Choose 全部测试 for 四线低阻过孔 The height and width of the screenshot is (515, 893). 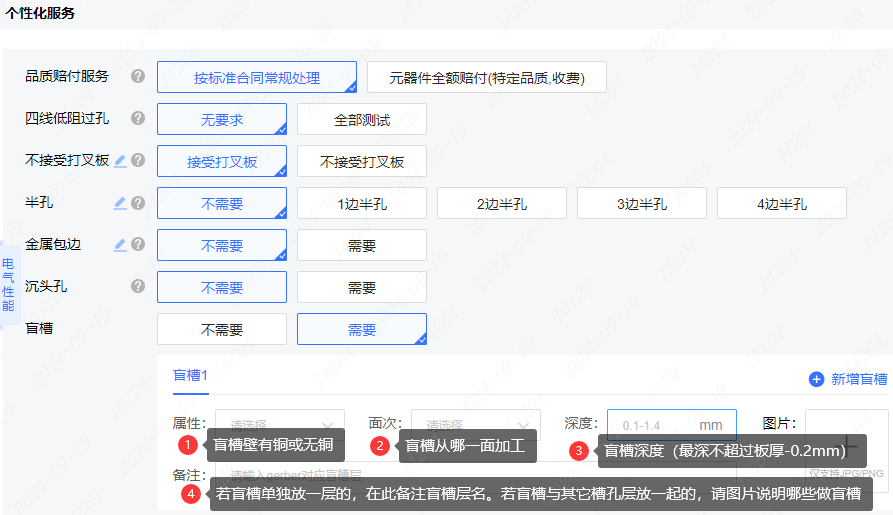point(361,119)
